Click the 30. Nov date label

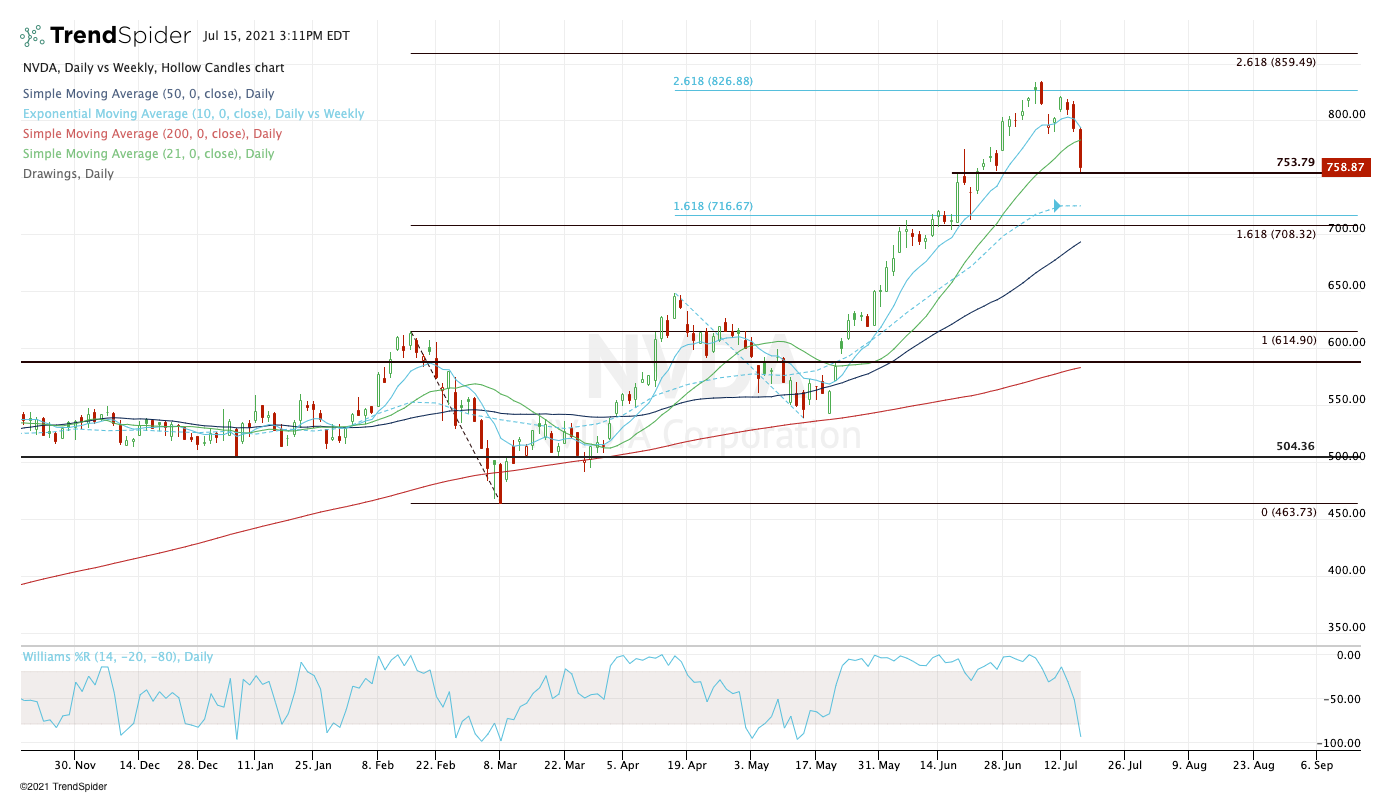click(77, 764)
